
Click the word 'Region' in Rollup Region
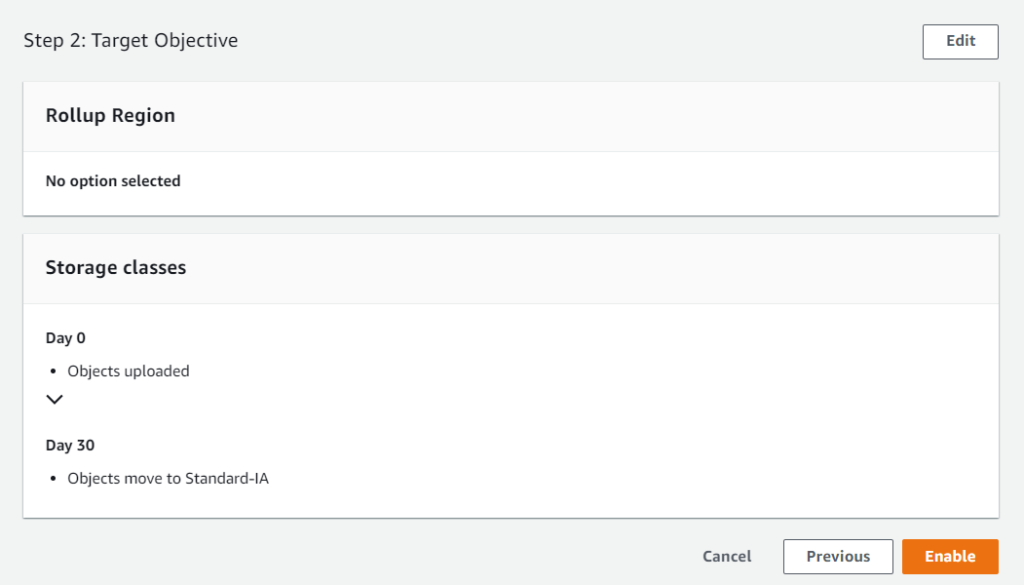tap(143, 116)
